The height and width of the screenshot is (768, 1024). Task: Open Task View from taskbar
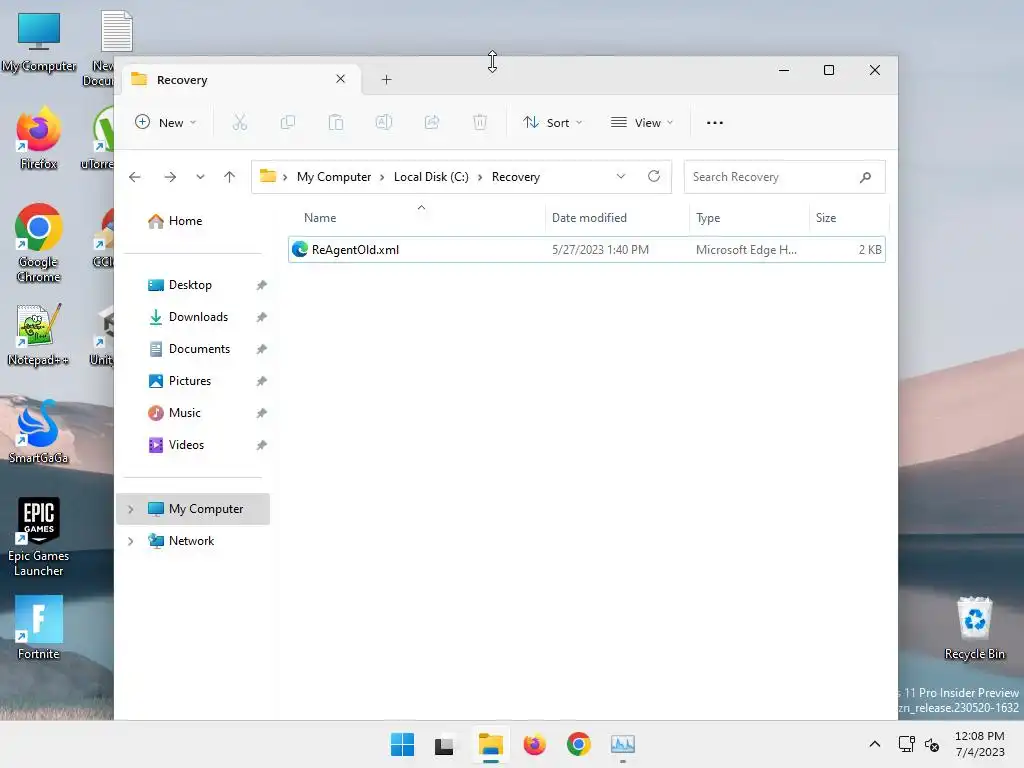point(444,744)
